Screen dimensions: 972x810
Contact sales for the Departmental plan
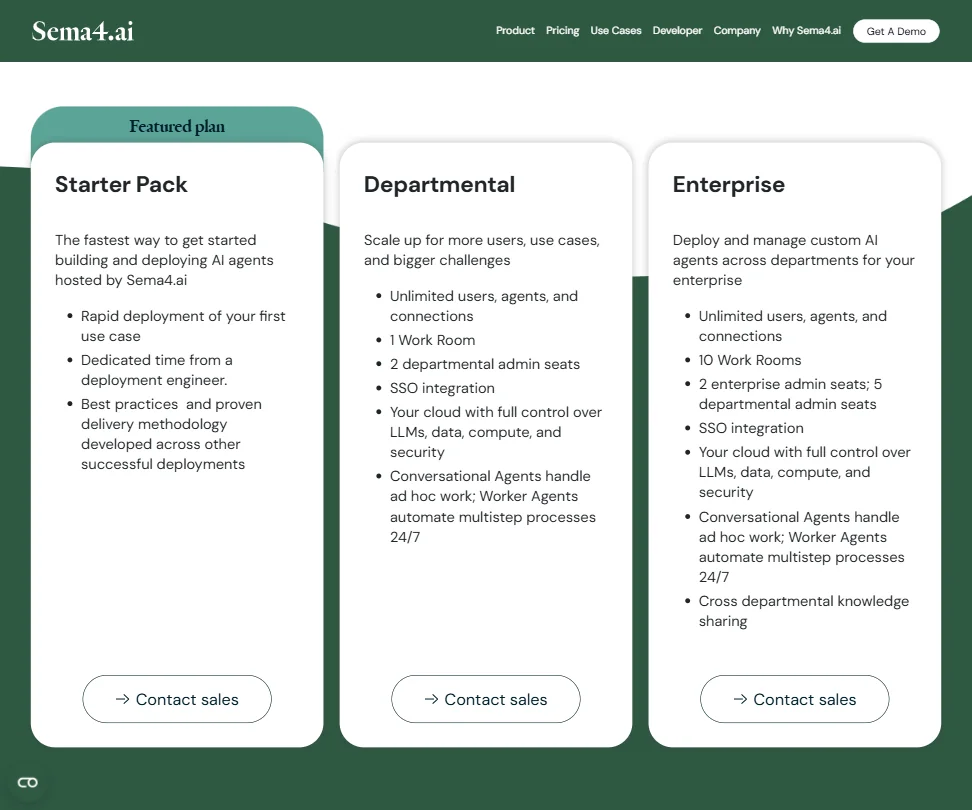click(485, 699)
